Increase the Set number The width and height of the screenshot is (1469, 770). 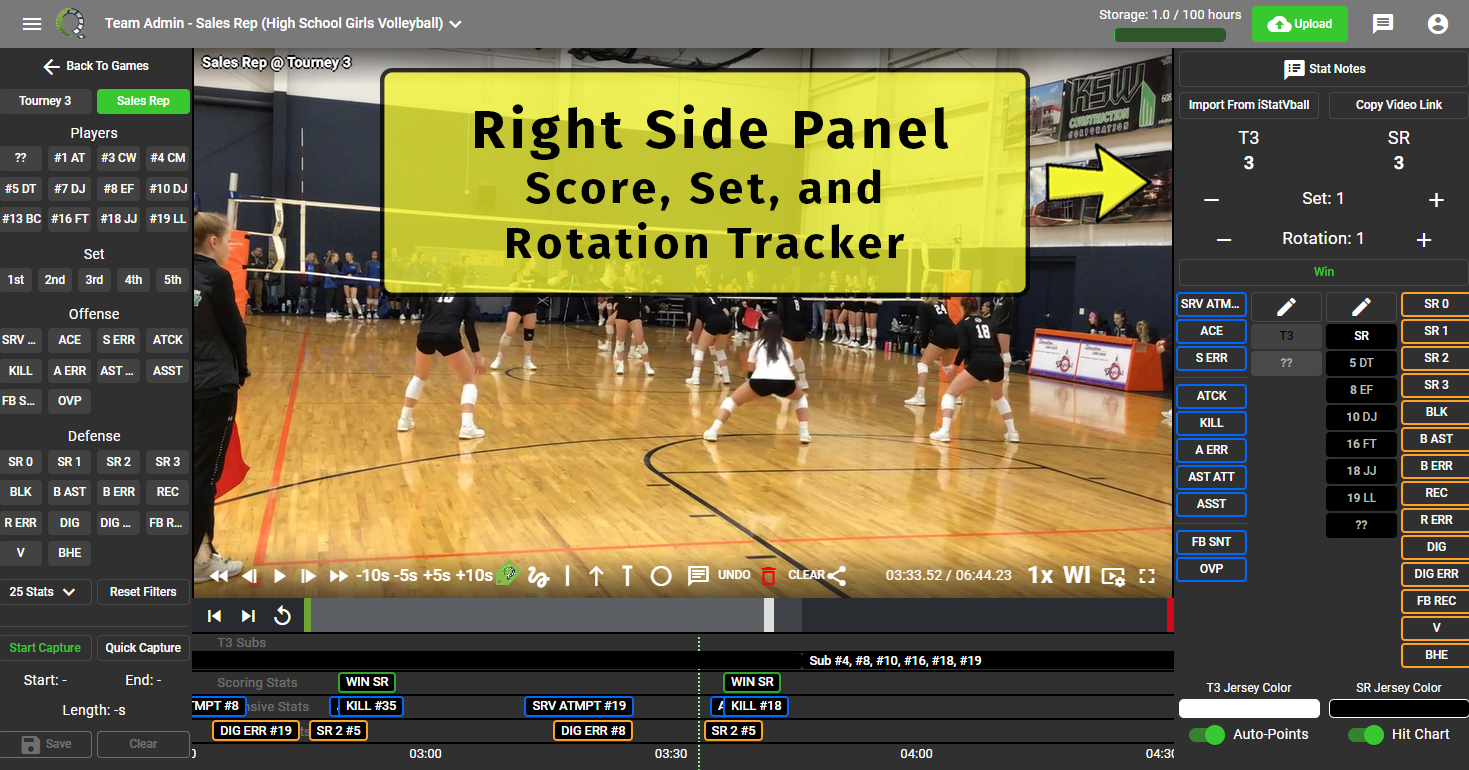[x=1436, y=200]
